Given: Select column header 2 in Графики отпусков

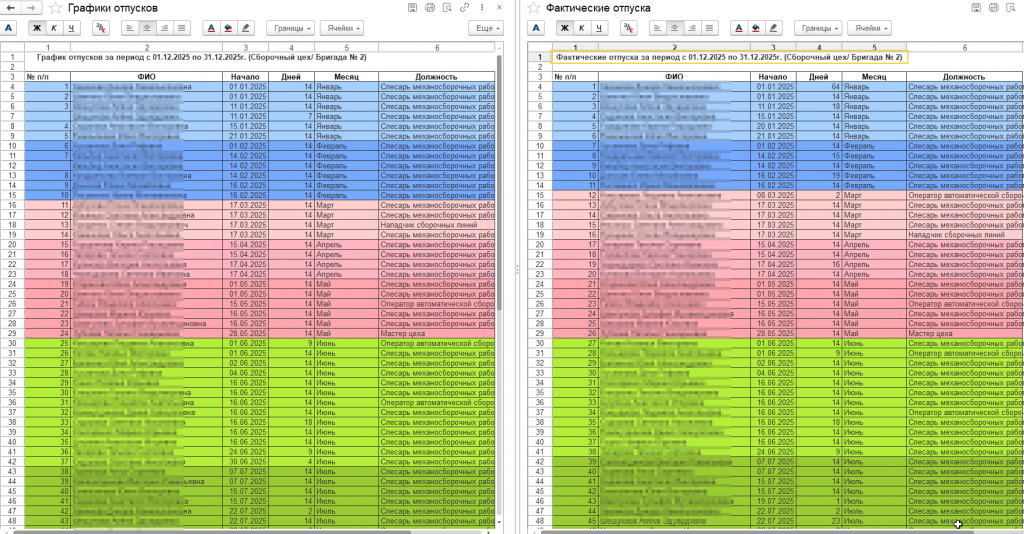Looking at the screenshot, I should click(146, 48).
